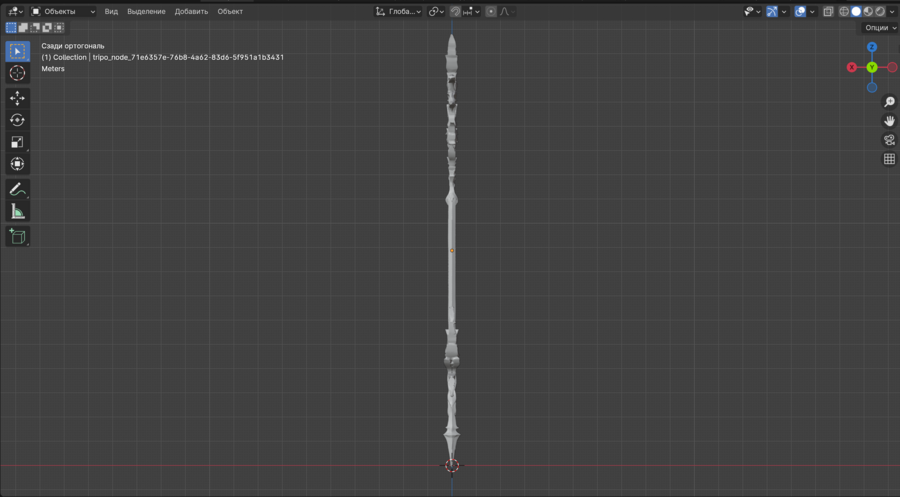This screenshot has height=497, width=900.
Task: Toggle snapping magnet on
Action: click(x=455, y=12)
